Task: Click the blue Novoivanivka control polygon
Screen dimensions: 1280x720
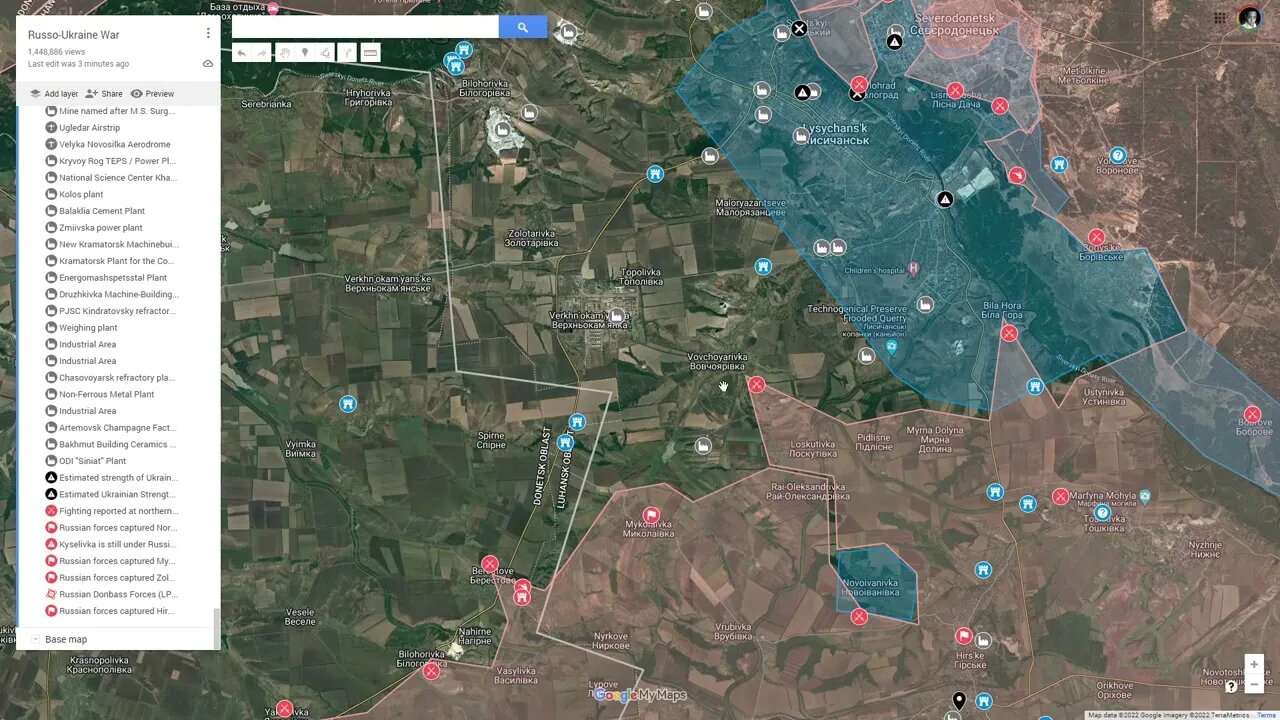Action: pyautogui.click(x=878, y=583)
